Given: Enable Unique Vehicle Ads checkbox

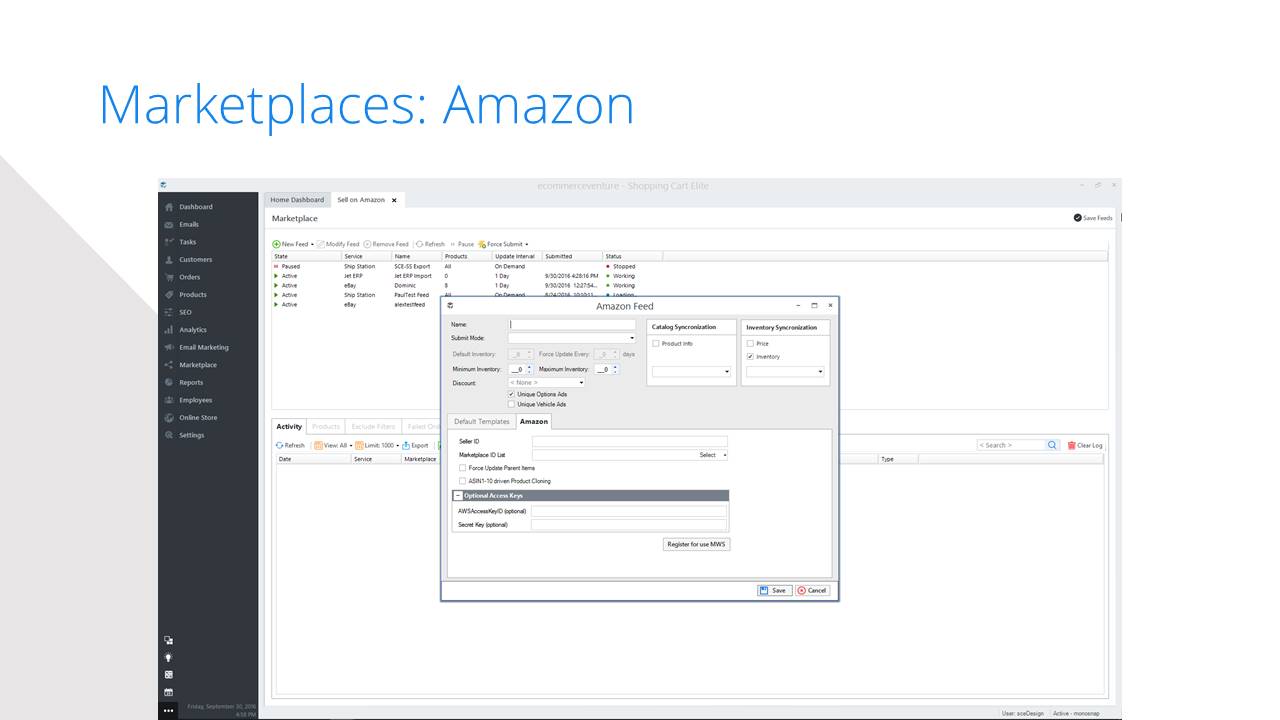Looking at the screenshot, I should tap(512, 404).
